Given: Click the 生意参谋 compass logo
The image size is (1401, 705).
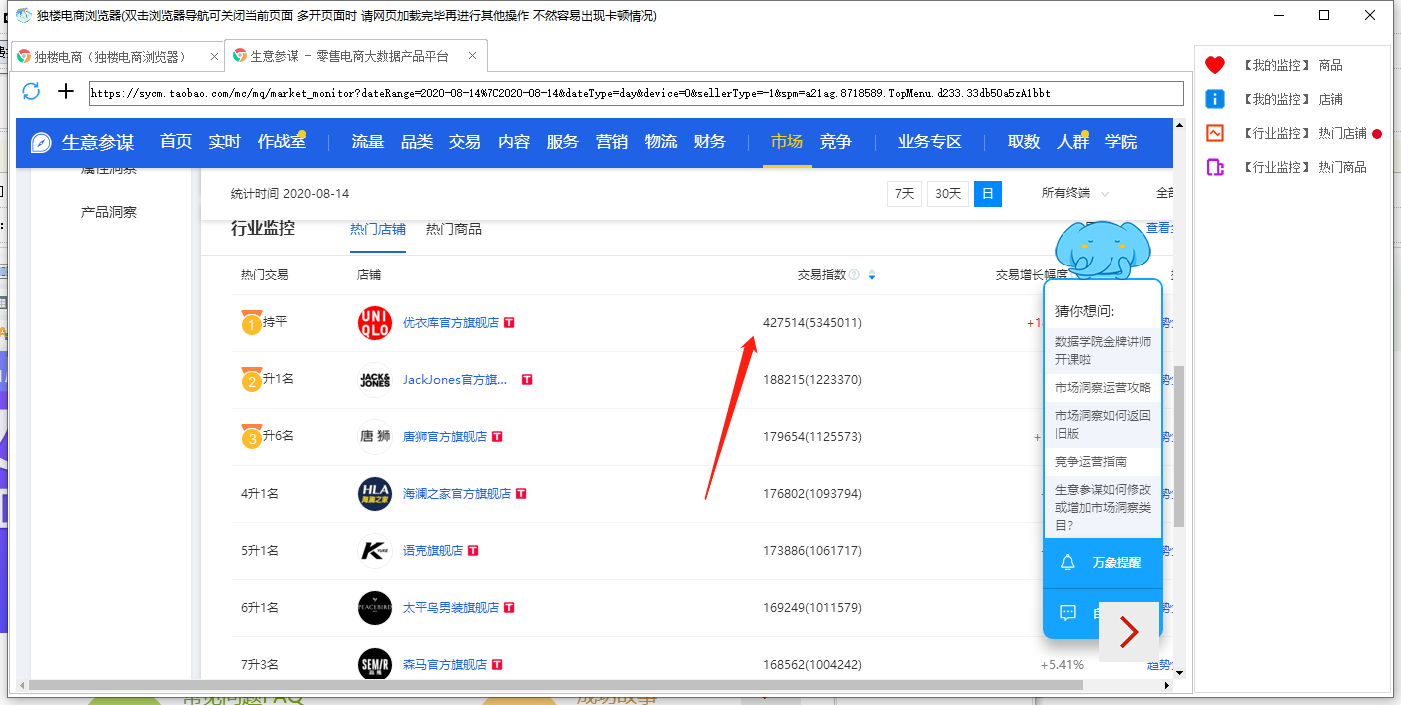Looking at the screenshot, I should tap(41, 142).
